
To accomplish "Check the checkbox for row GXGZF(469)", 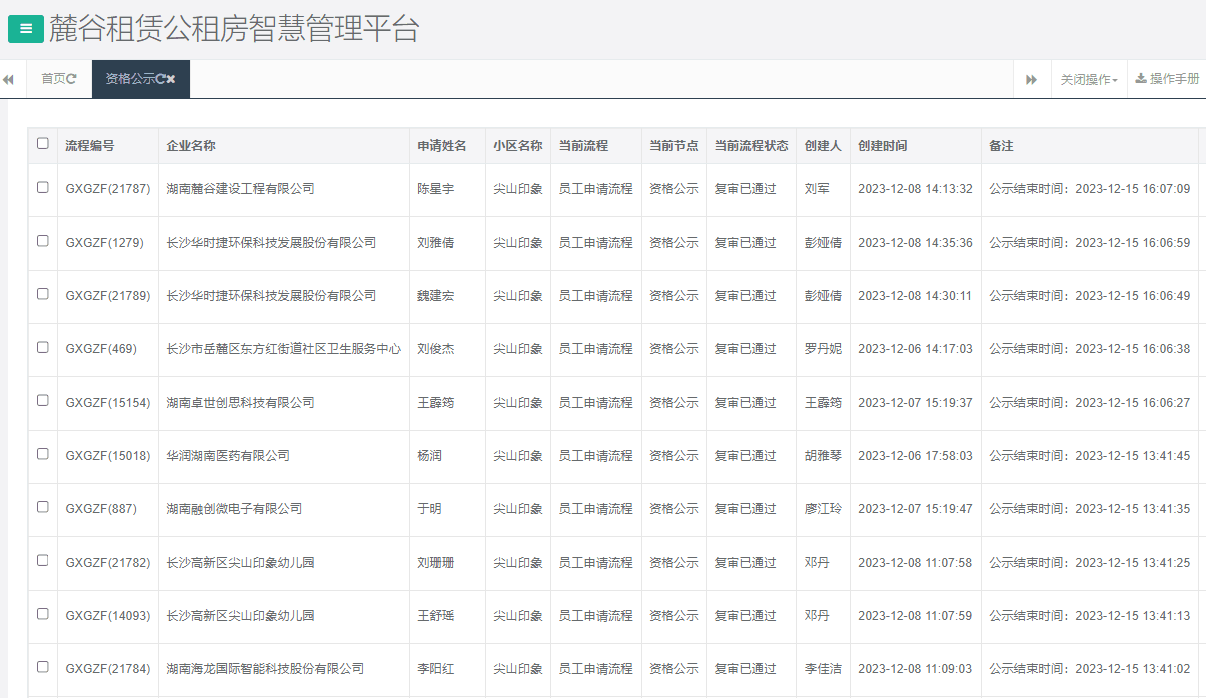I will [x=42, y=349].
